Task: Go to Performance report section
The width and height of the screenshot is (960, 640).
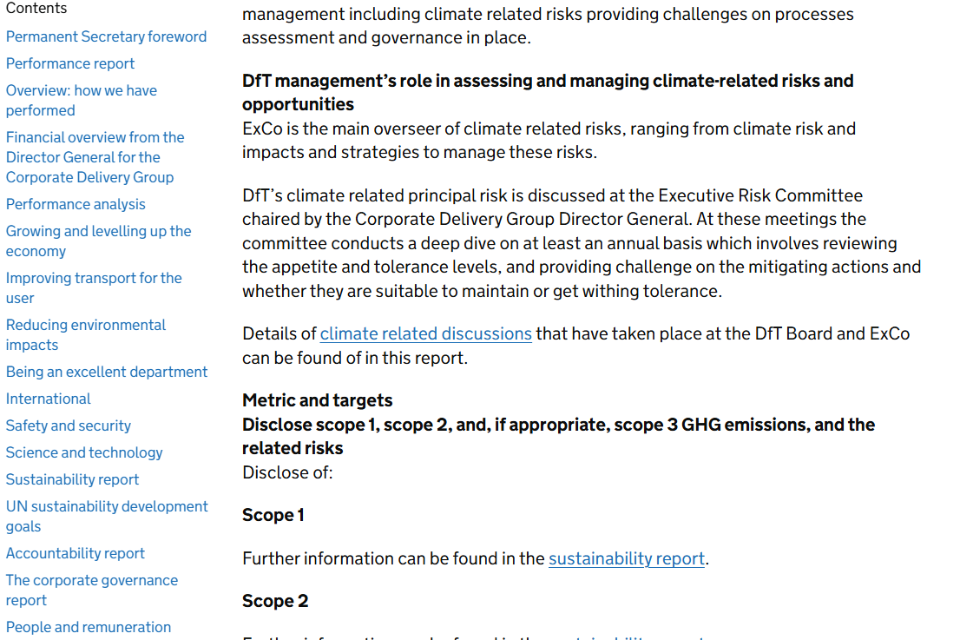Action: (x=70, y=64)
